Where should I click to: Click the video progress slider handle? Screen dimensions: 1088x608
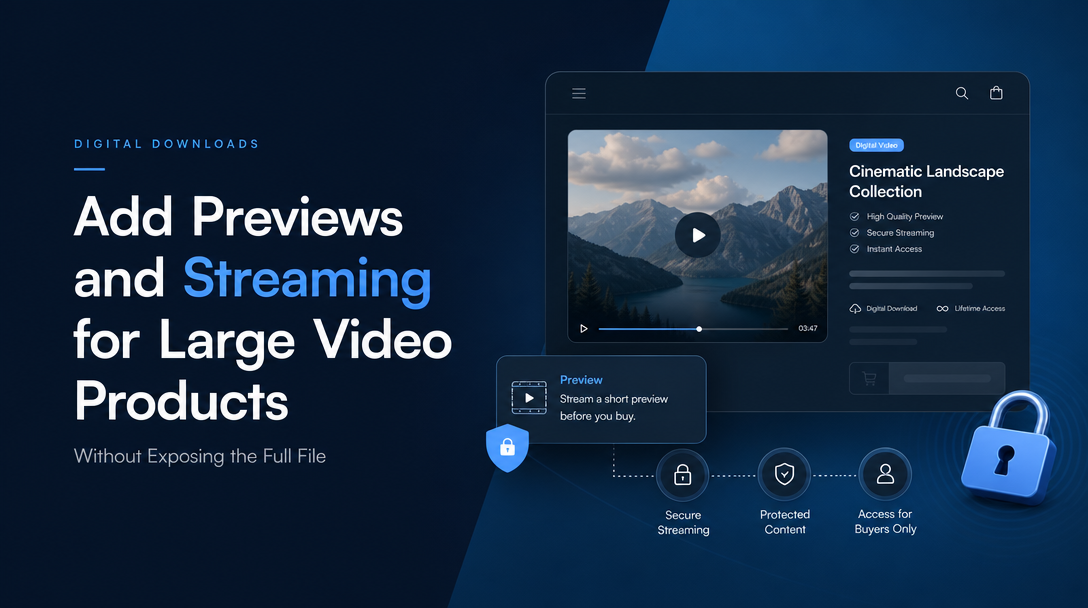click(x=699, y=329)
